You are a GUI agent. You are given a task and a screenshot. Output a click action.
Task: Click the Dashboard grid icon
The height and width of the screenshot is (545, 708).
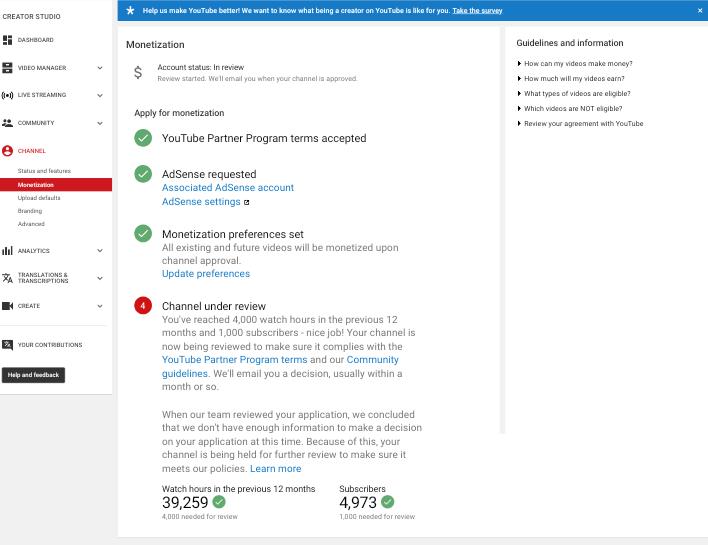7,40
